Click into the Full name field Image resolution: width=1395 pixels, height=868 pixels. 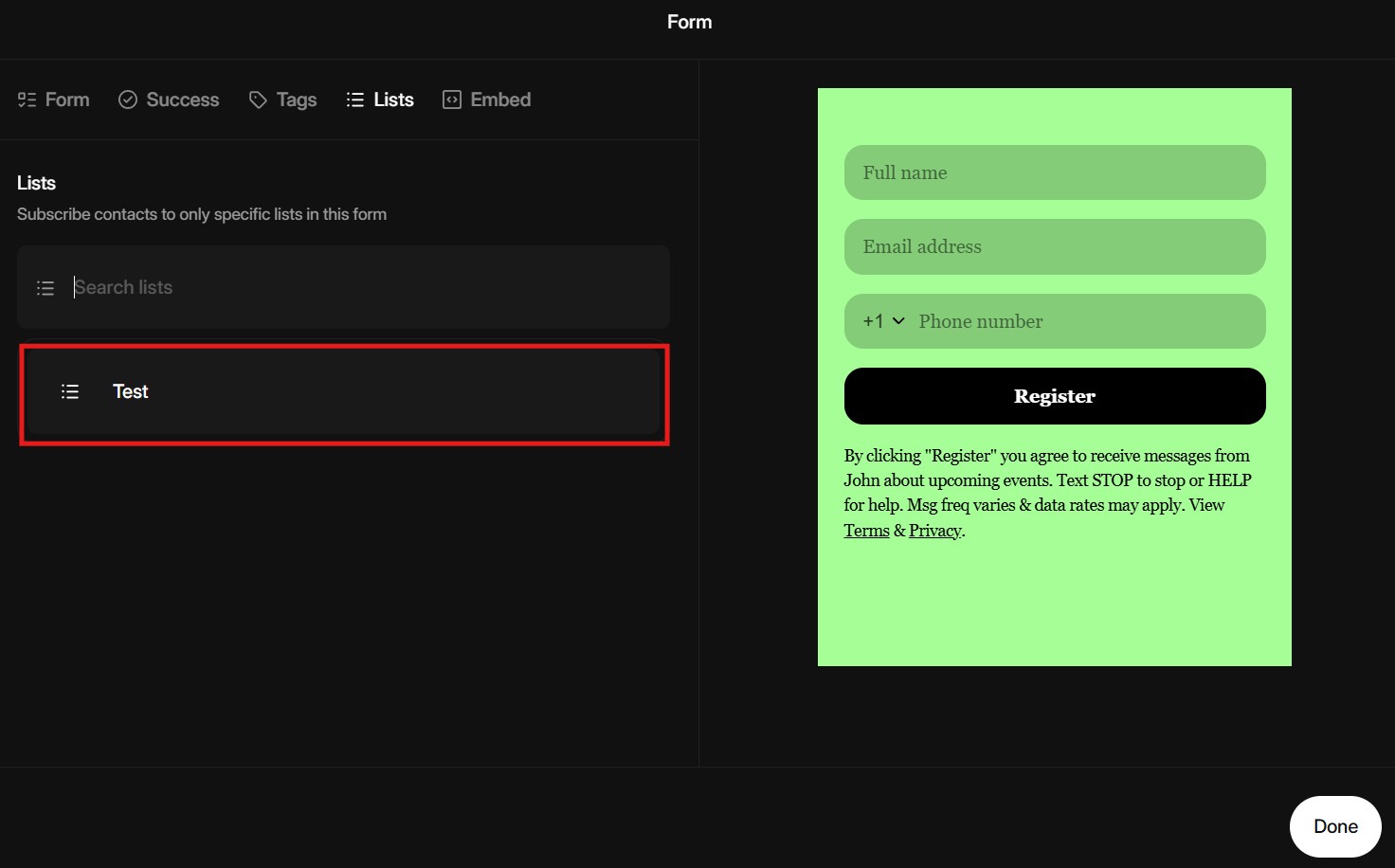click(1054, 172)
